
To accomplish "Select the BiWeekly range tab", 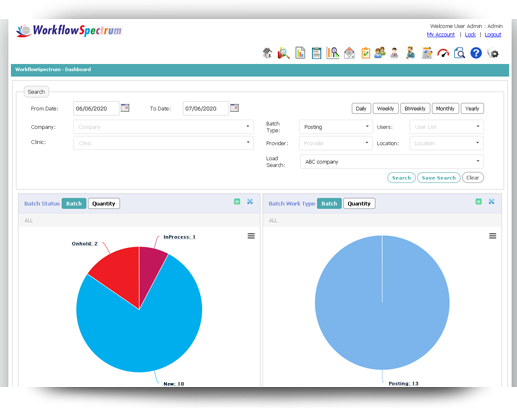I will point(415,109).
